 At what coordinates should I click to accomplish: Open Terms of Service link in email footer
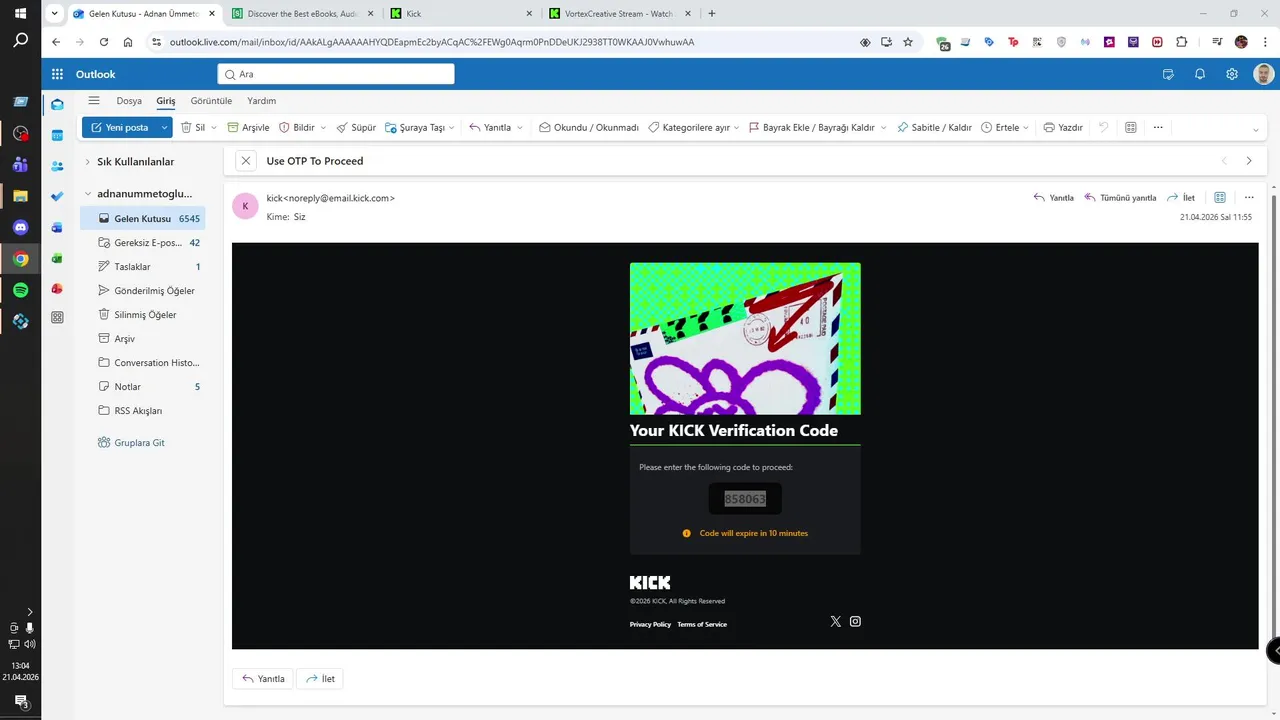[x=702, y=624]
